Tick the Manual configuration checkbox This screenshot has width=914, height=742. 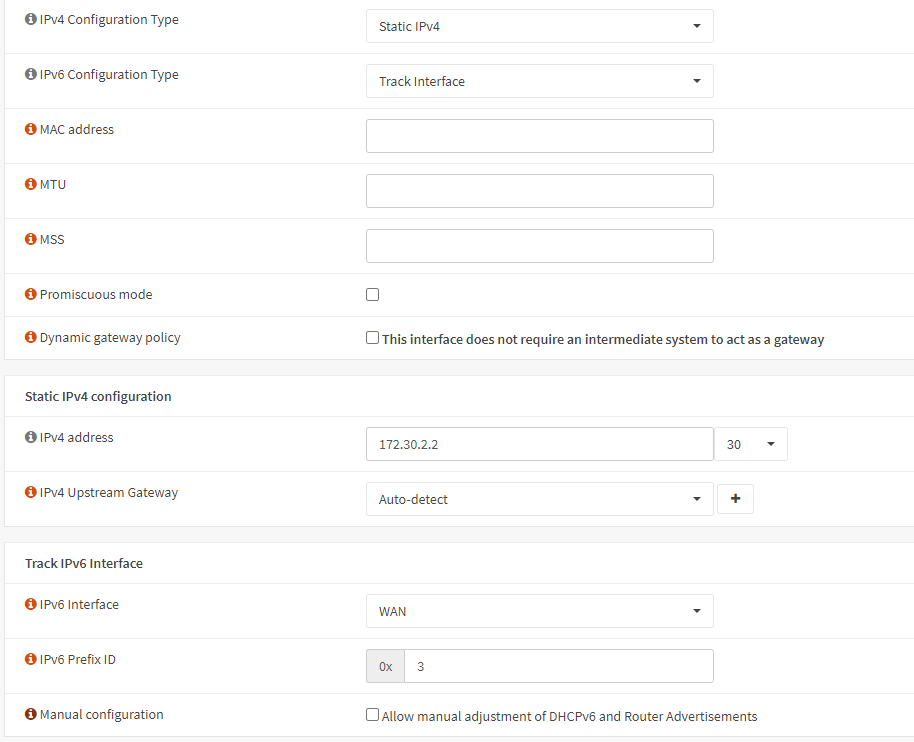coord(373,715)
